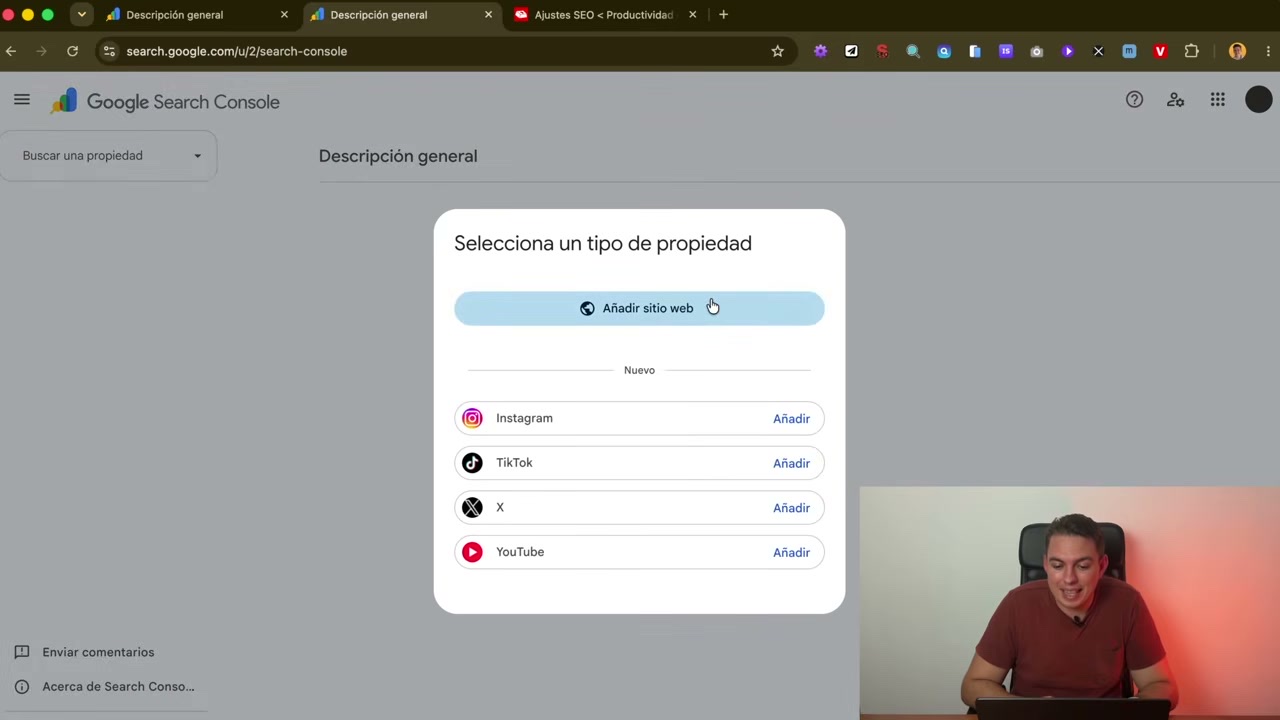This screenshot has width=1280, height=720.
Task: Reload the current page
Action: 72,51
